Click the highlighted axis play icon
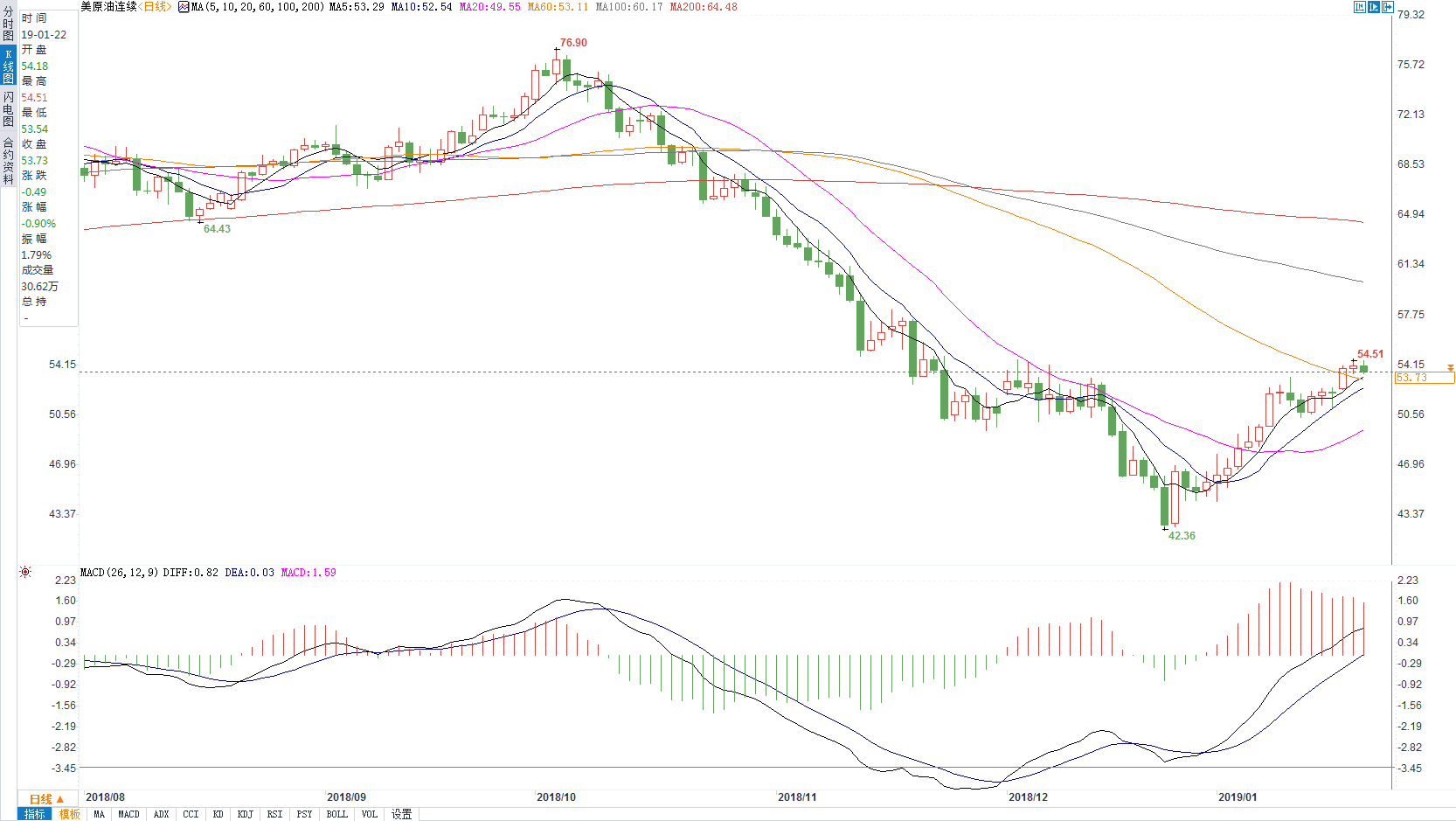This screenshot has width=1456, height=821. click(x=1373, y=7)
